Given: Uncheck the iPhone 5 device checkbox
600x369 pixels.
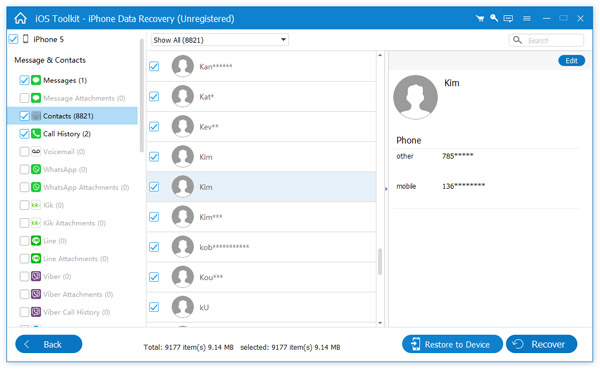Looking at the screenshot, I should coord(13,39).
